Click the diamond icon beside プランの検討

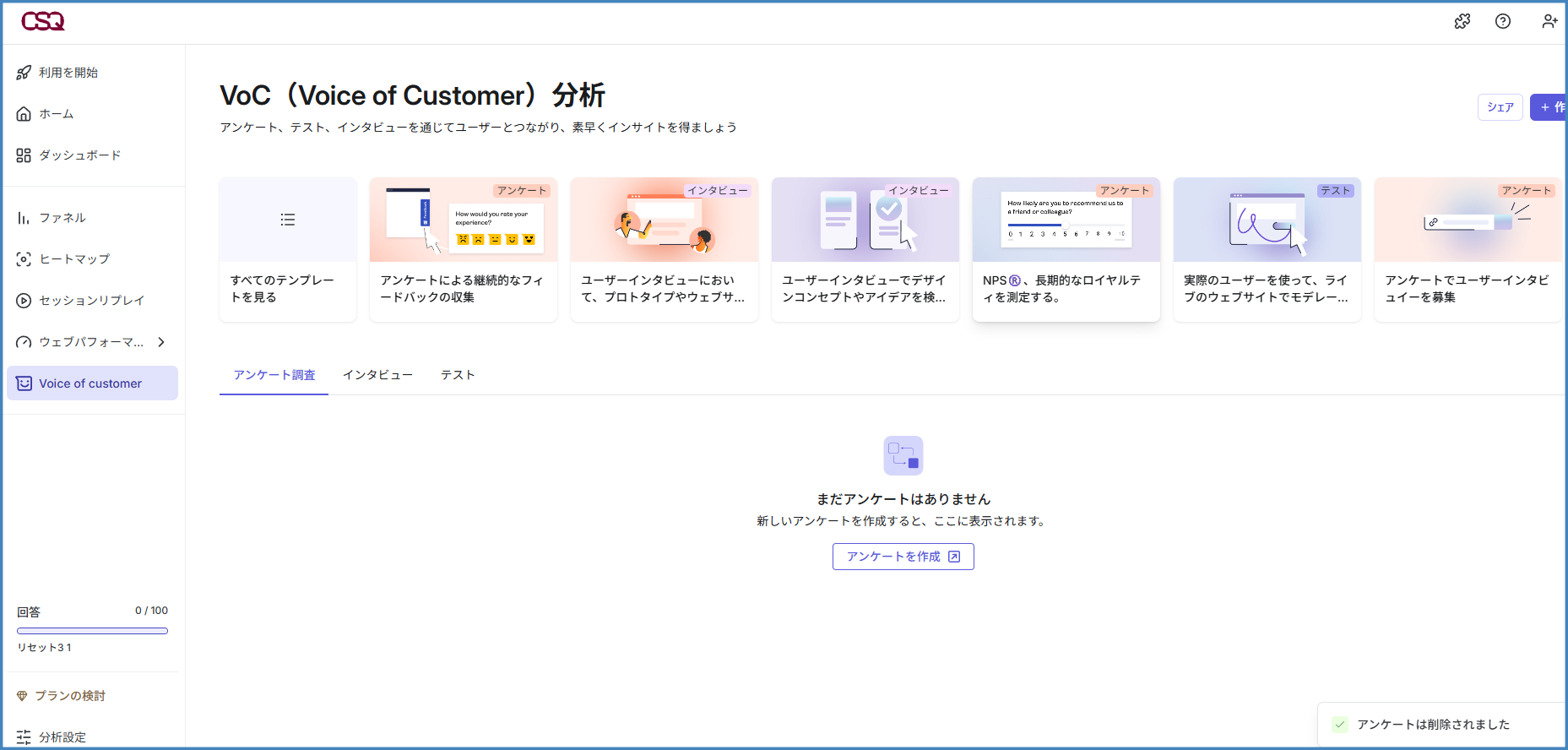[22, 696]
